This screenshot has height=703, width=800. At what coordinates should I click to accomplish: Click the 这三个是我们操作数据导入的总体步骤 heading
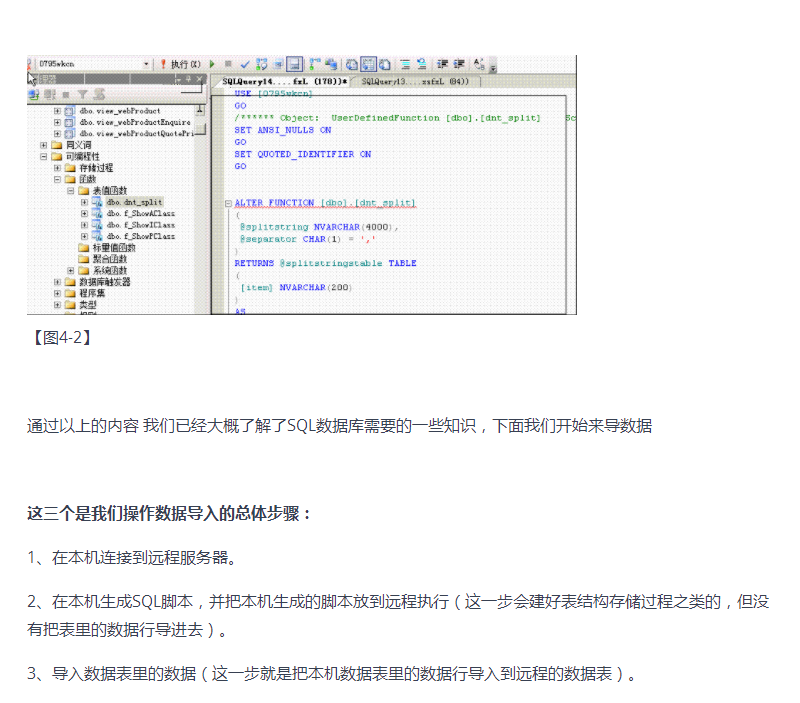[168, 513]
